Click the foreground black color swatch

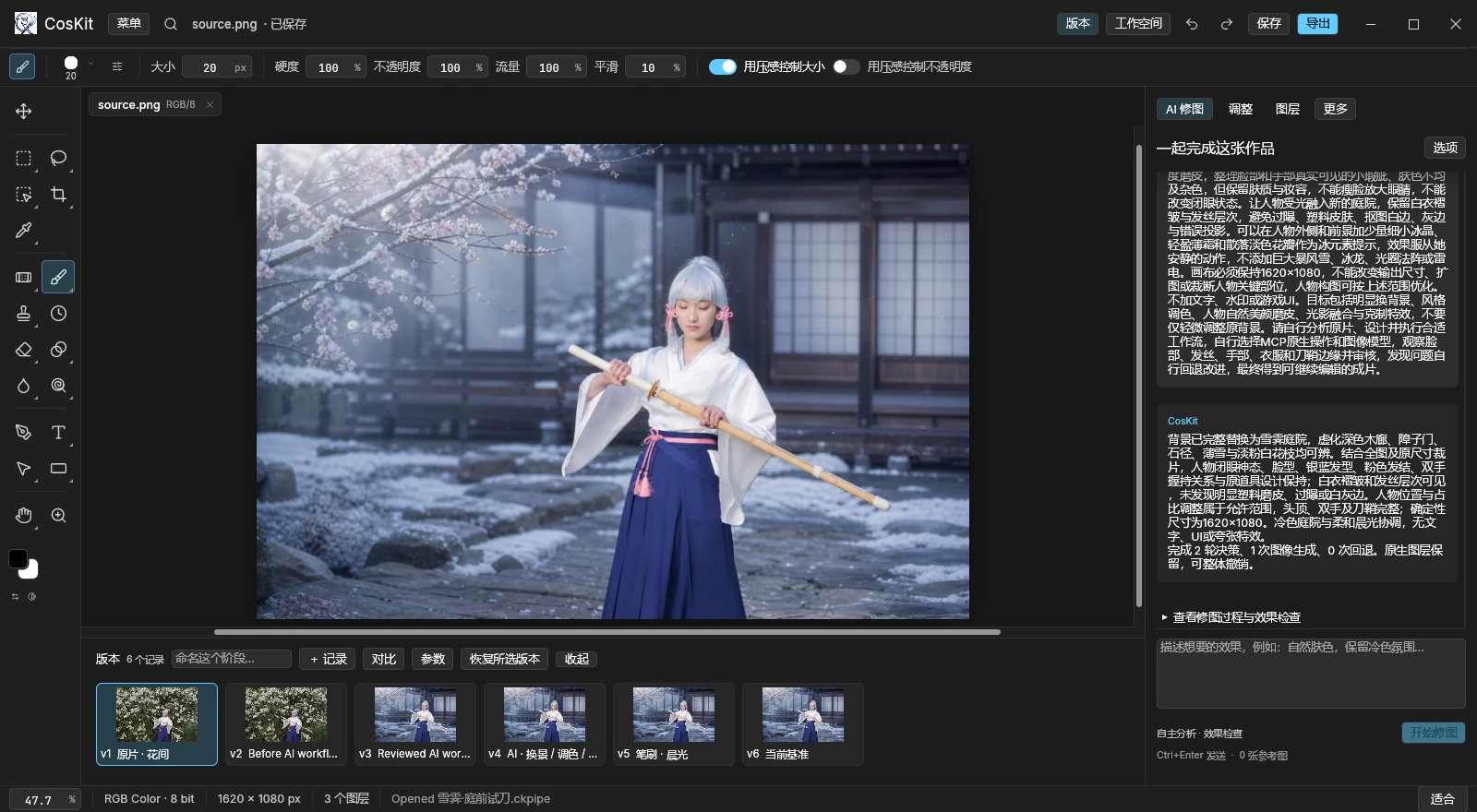click(x=18, y=558)
